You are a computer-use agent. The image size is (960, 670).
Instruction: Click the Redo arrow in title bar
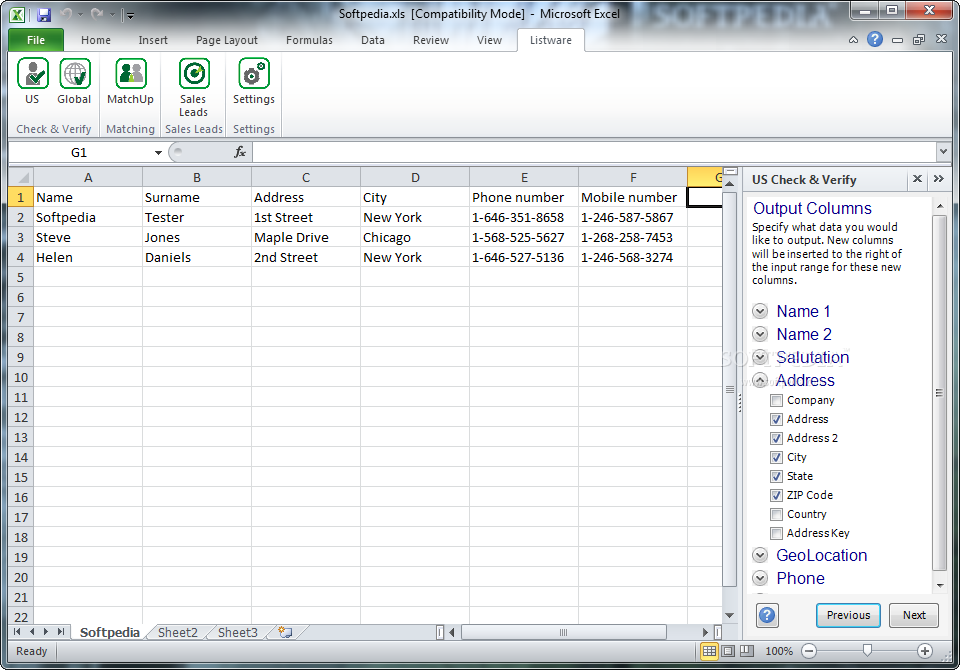(97, 14)
